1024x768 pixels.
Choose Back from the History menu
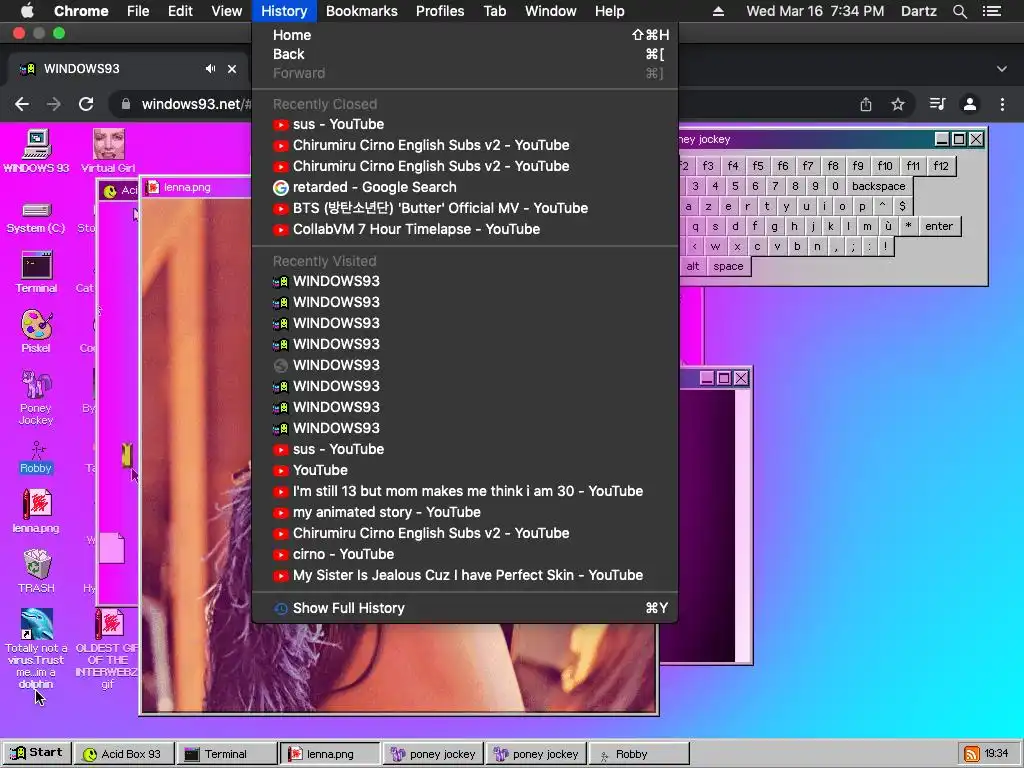coord(465,54)
